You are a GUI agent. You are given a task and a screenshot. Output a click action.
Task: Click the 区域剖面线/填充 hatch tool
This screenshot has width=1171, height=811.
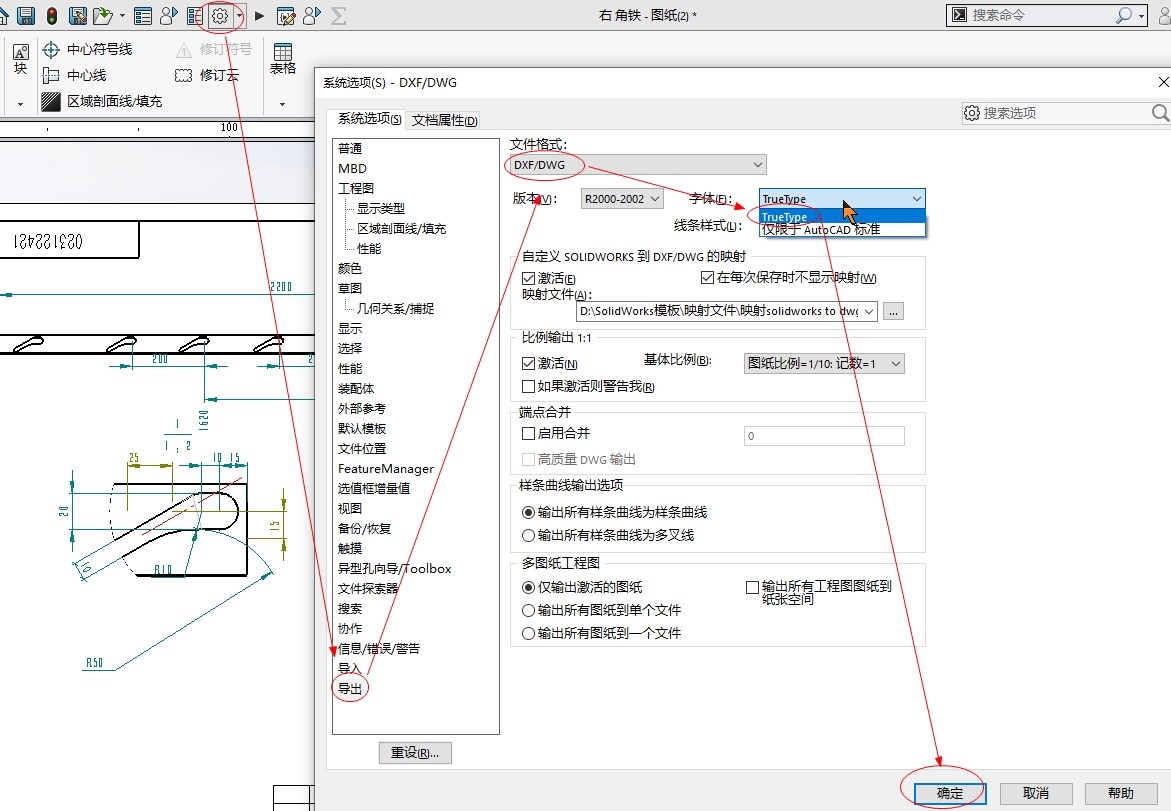coord(110,100)
